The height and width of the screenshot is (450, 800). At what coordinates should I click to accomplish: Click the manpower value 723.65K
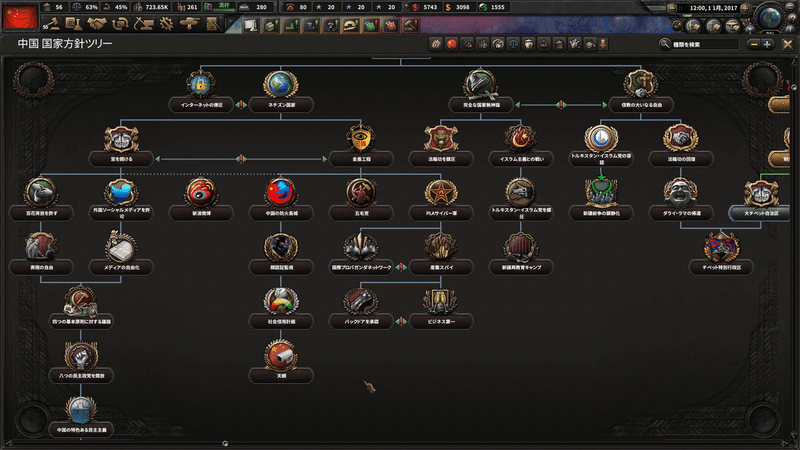click(157, 7)
